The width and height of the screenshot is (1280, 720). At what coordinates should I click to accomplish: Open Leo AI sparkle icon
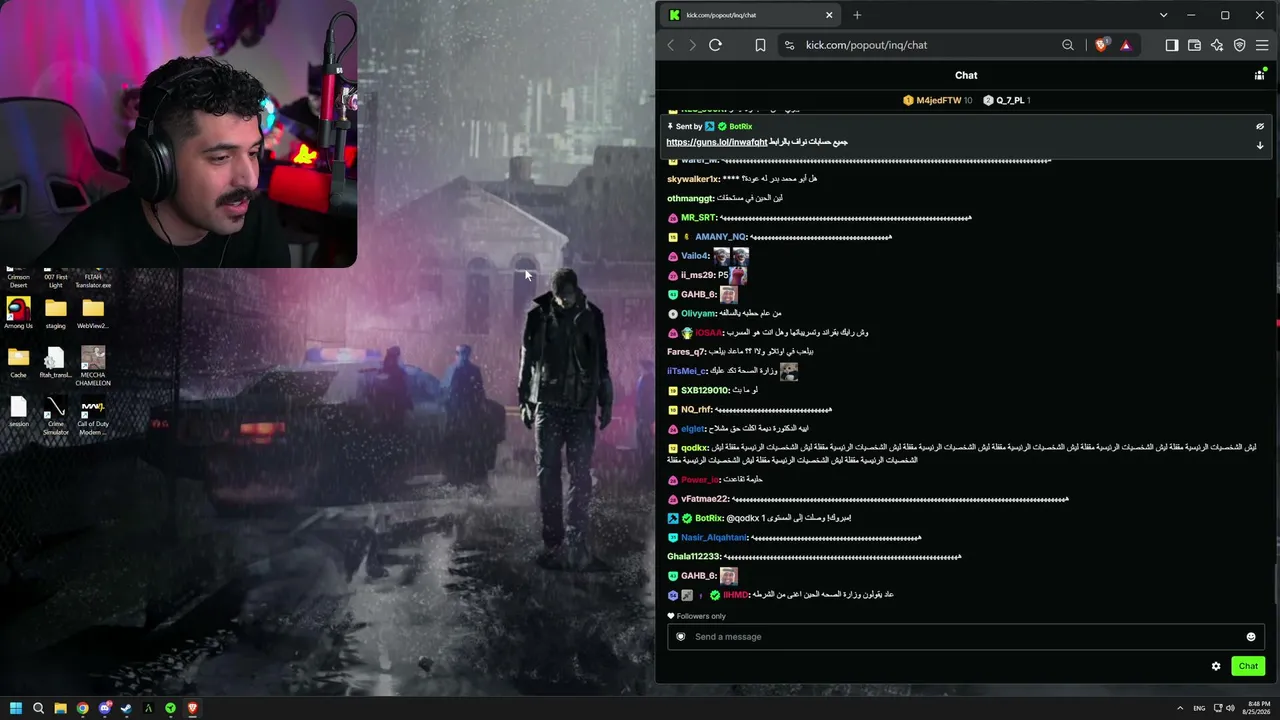pos(1217,45)
